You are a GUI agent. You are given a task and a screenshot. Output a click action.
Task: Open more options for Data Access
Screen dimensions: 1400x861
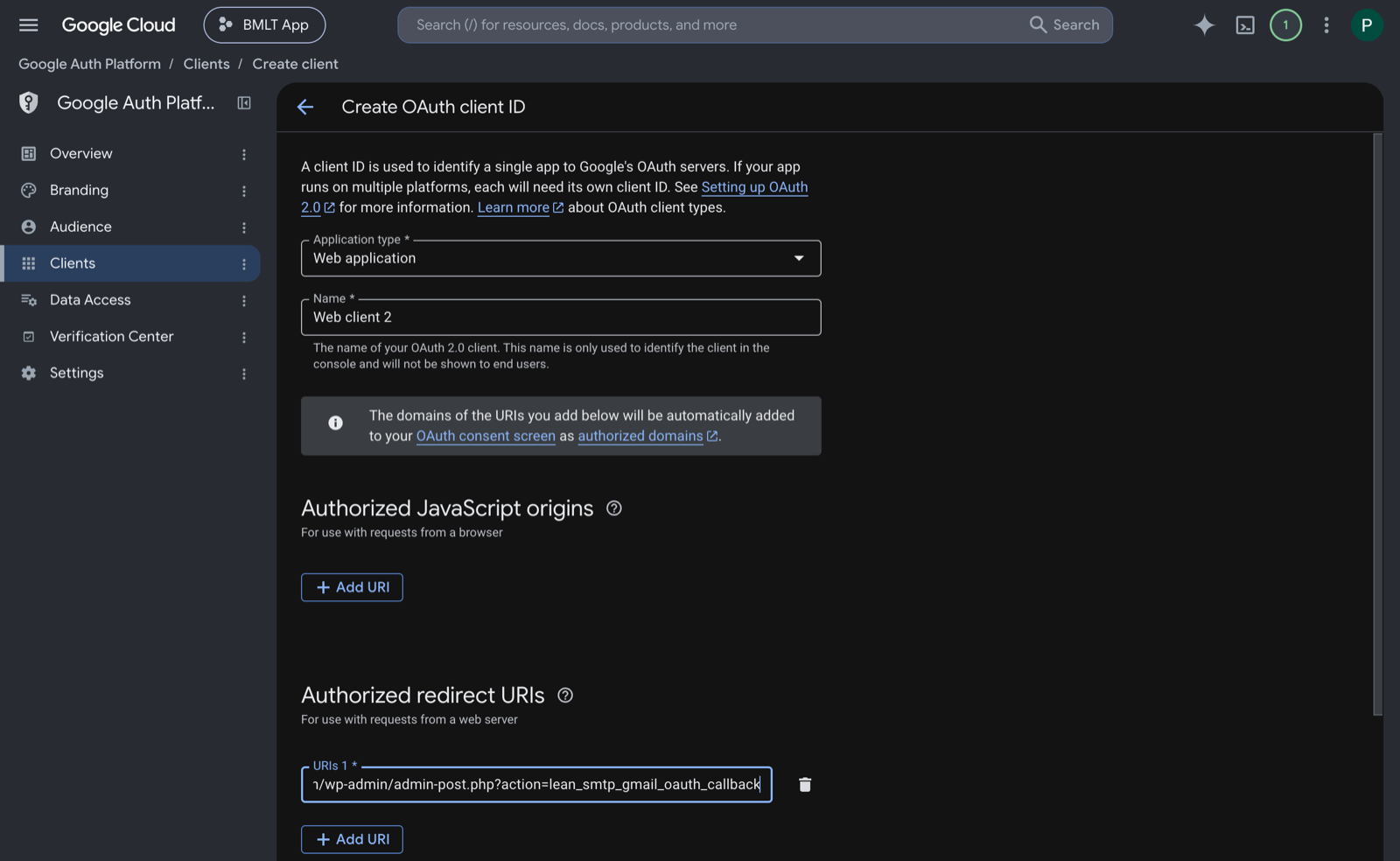(244, 301)
